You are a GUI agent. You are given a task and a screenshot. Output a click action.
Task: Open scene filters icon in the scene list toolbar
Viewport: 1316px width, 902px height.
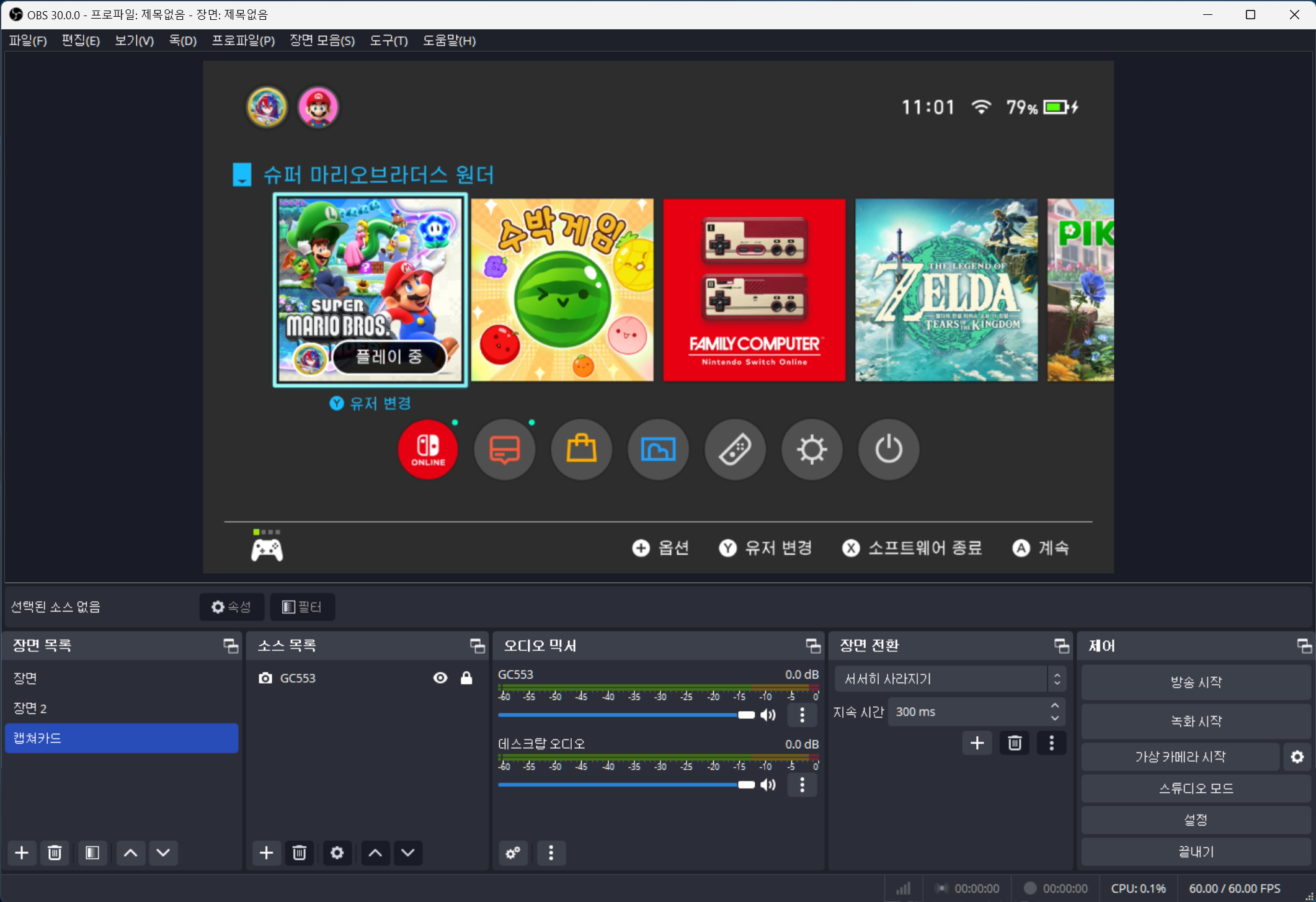tap(92, 853)
